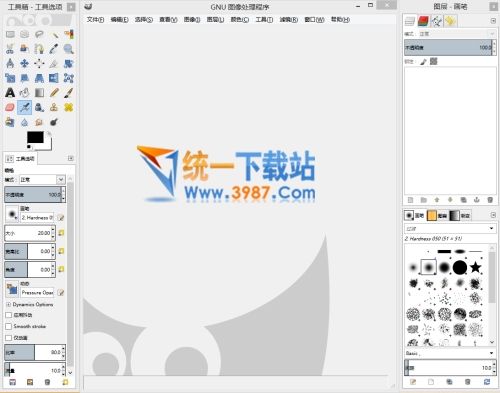Select the Pencil tool
The image size is (500, 393).
click(54, 93)
